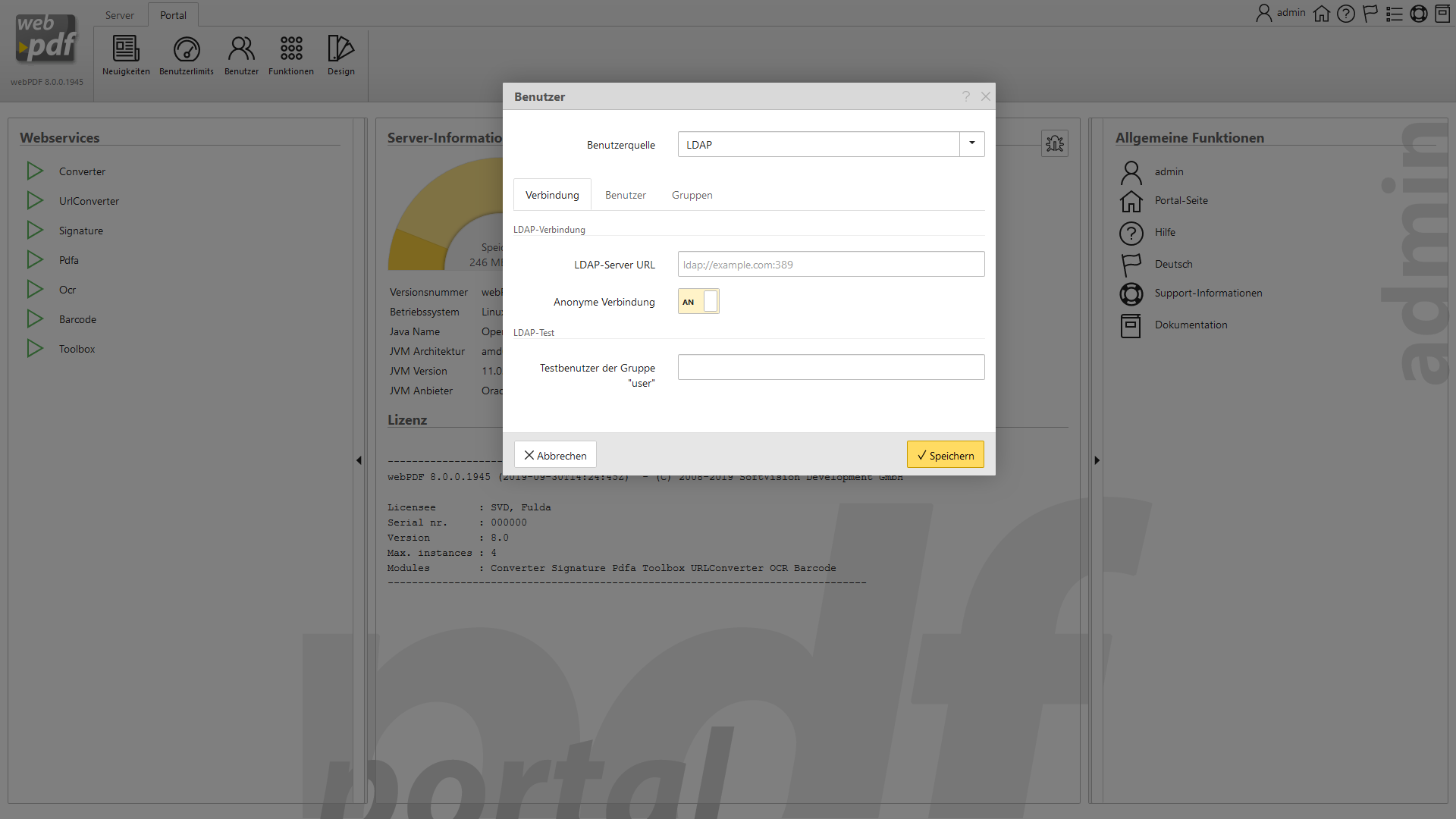This screenshot has width=1456, height=819.
Task: Open the Funktionen grid icon
Action: click(291, 49)
